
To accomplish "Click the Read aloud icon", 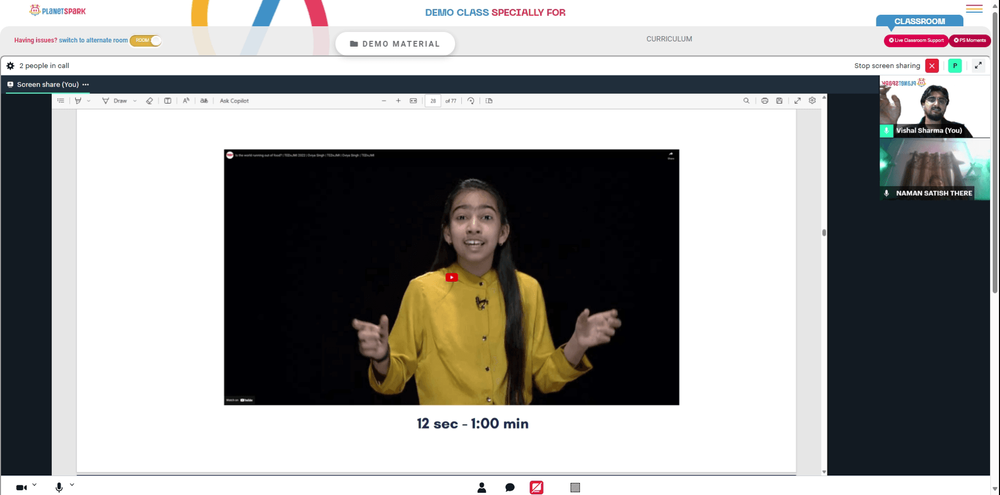I will tap(186, 101).
